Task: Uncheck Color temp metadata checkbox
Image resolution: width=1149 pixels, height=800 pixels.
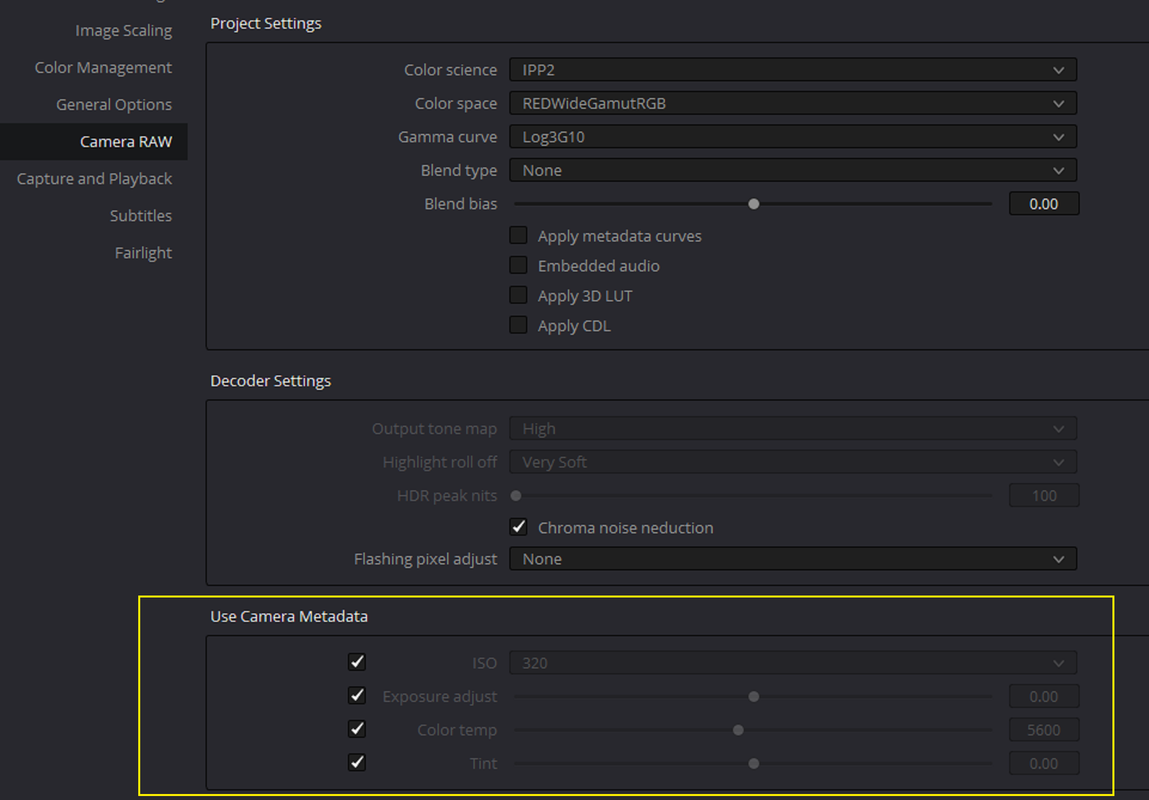Action: click(357, 729)
